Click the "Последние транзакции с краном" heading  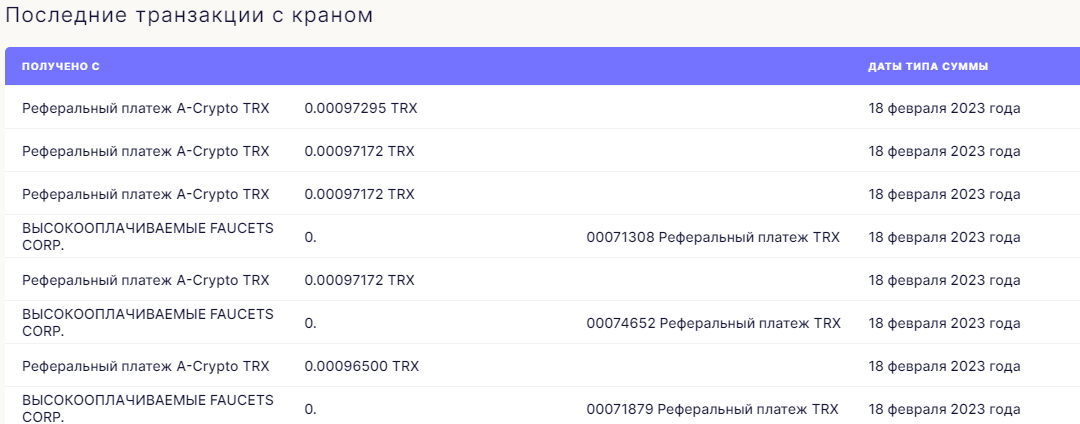pyautogui.click(x=190, y=17)
